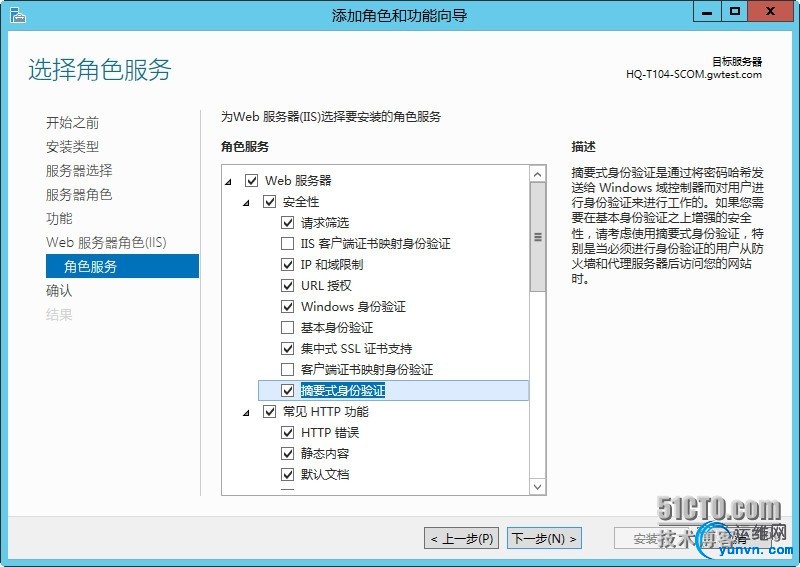Screen dimensions: 800x567
Task: Select the 角色服务 step
Action: tap(122, 266)
